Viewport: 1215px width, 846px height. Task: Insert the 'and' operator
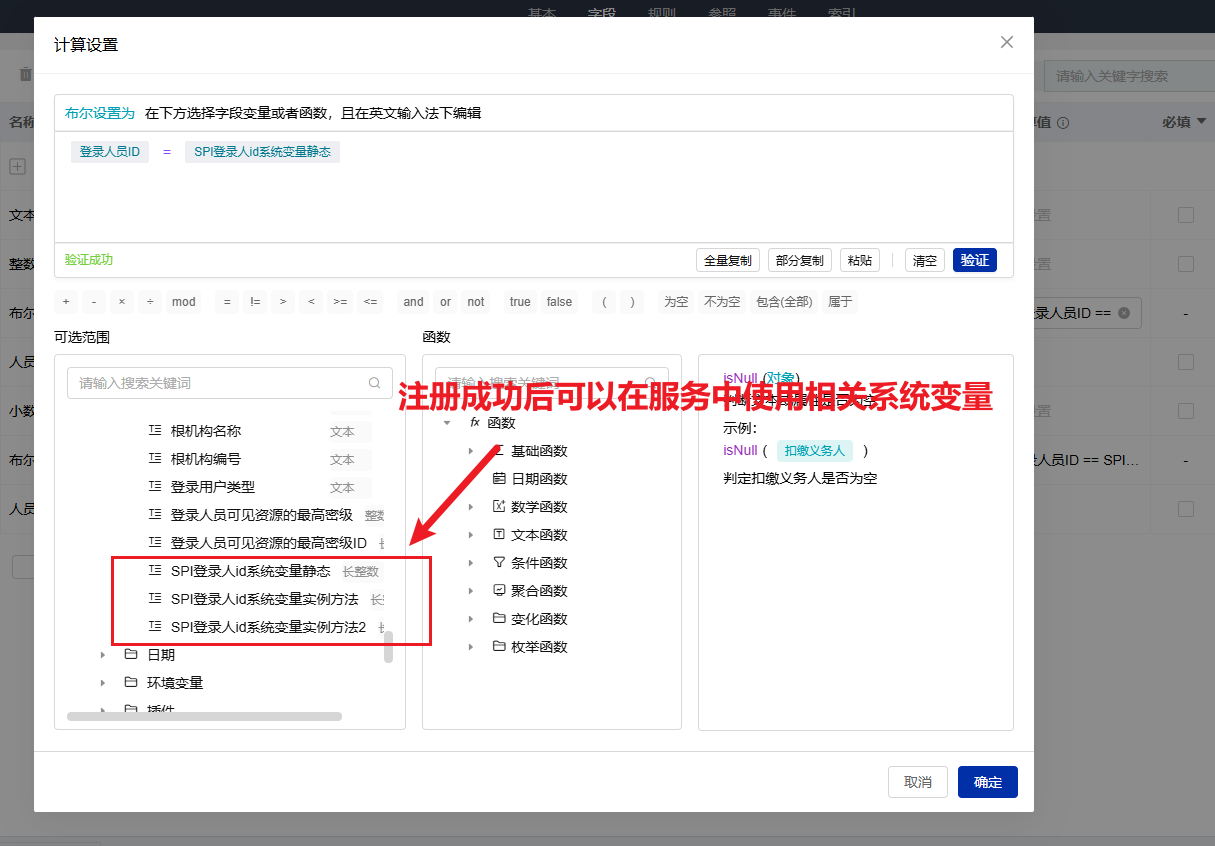(x=414, y=302)
